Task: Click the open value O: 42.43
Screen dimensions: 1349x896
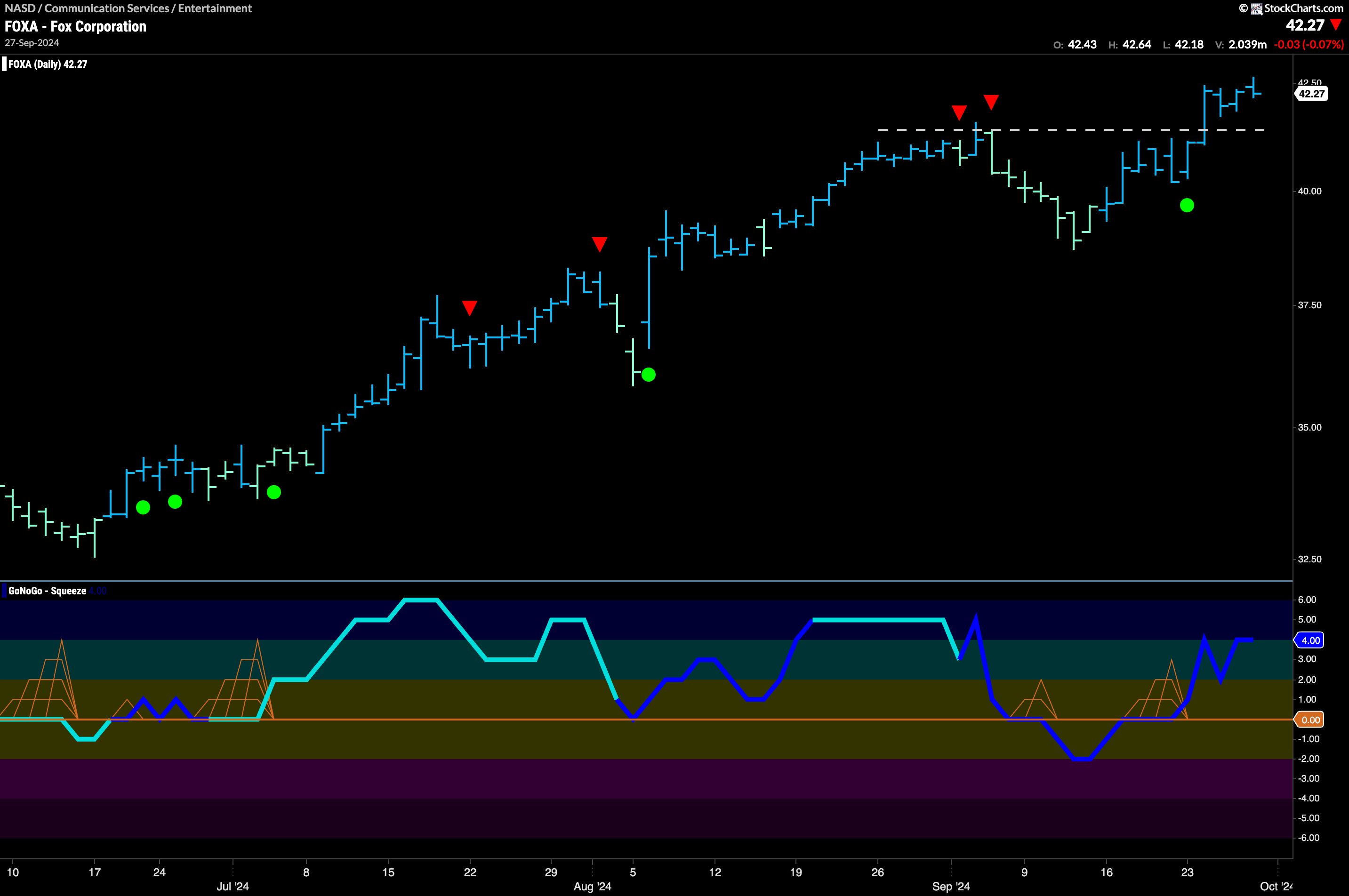Action: pyautogui.click(x=1075, y=45)
